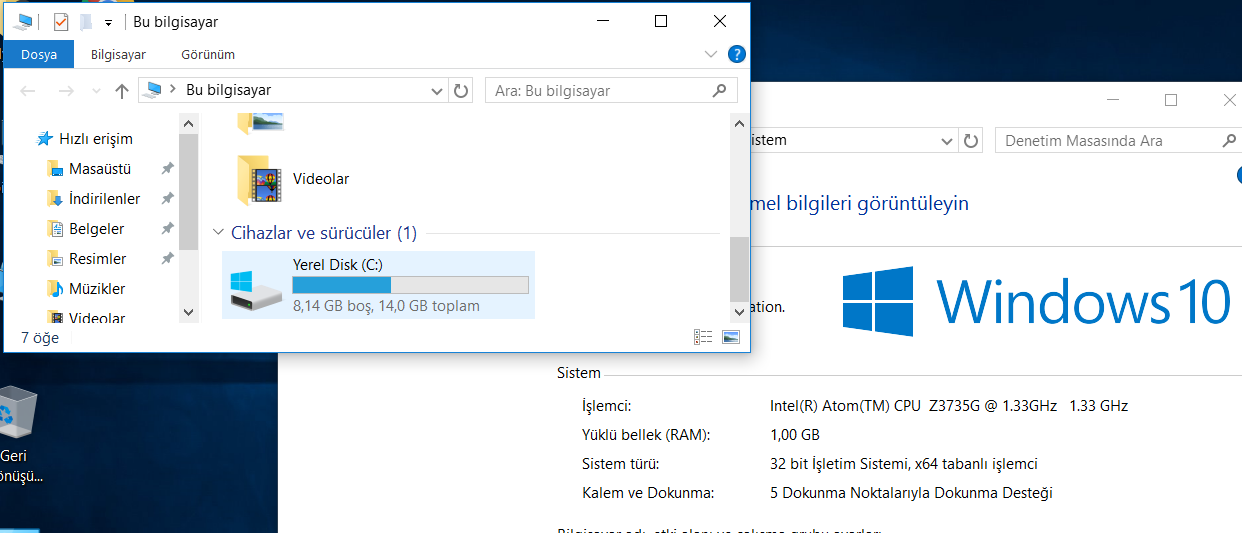Click the pin icon next to İndirilenler
The height and width of the screenshot is (533, 1242).
tap(167, 199)
